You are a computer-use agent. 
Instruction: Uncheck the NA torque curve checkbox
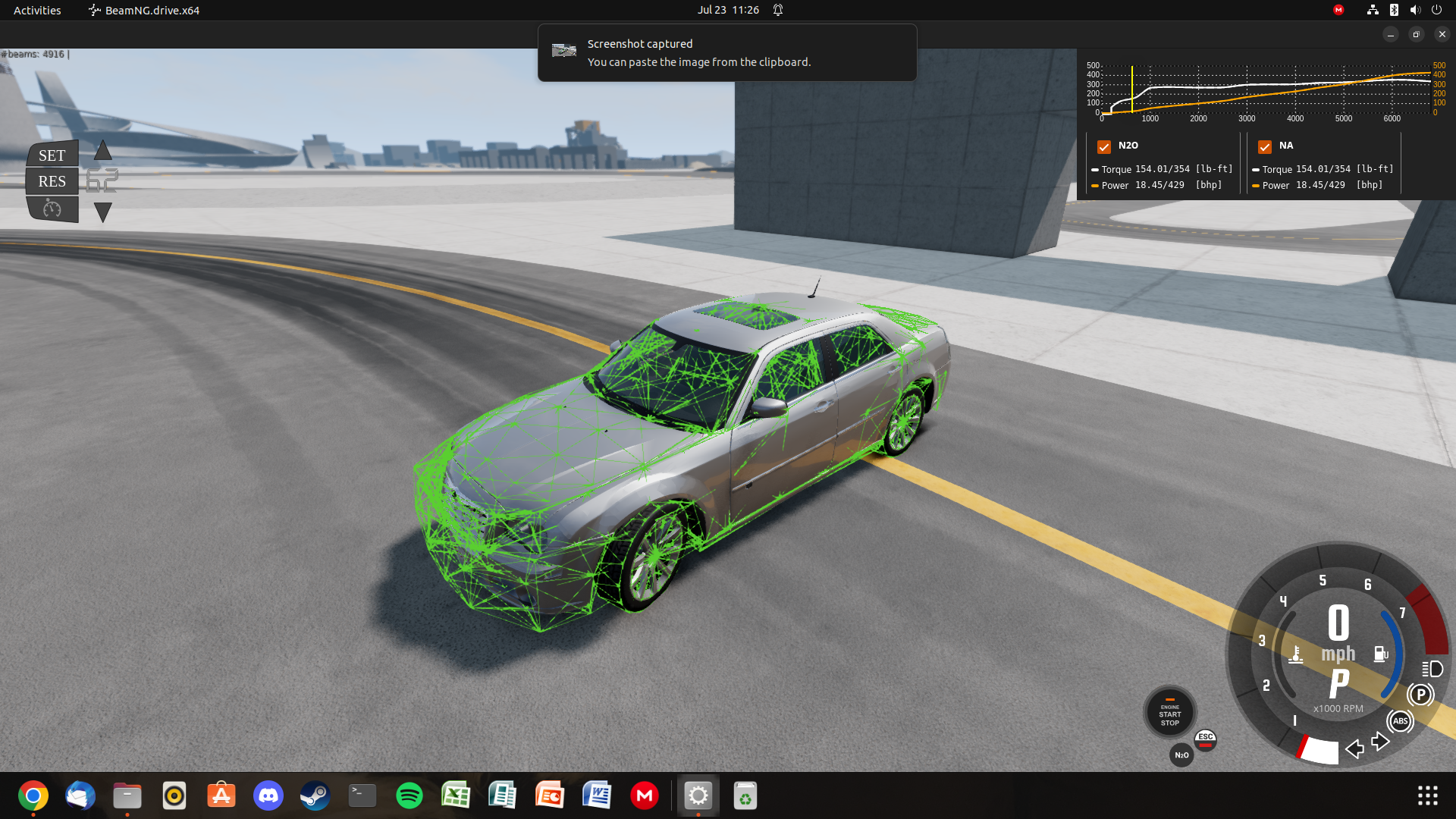pyautogui.click(x=1265, y=146)
